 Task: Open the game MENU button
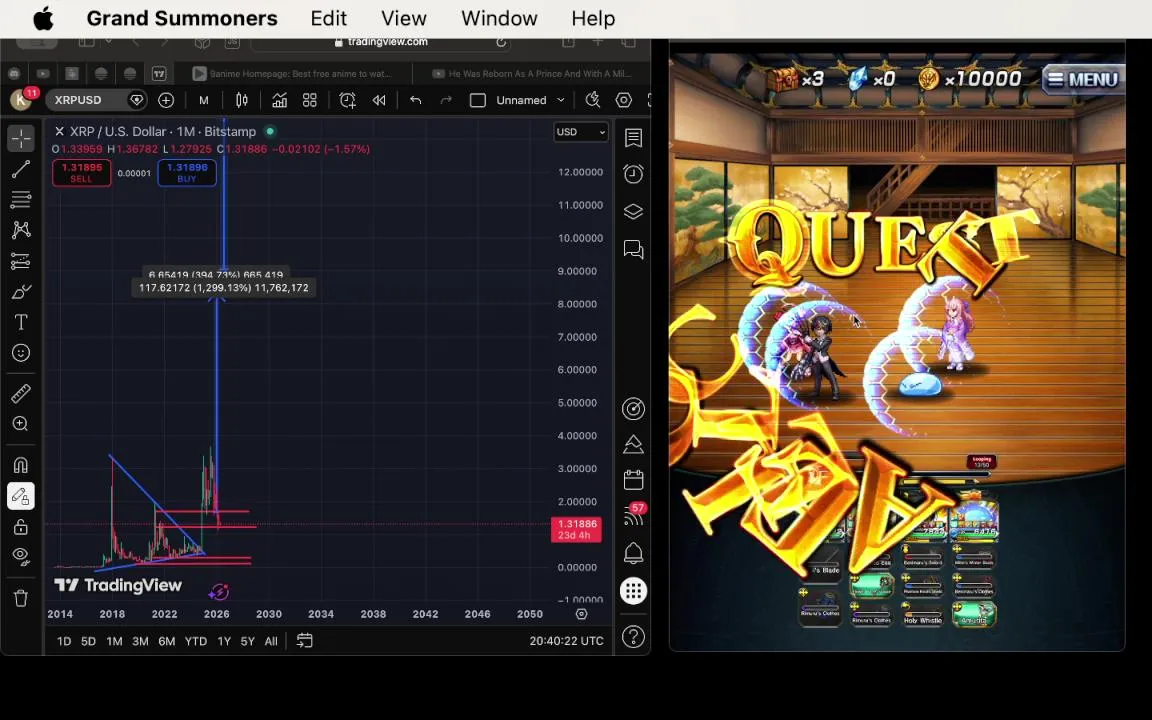tap(1081, 79)
